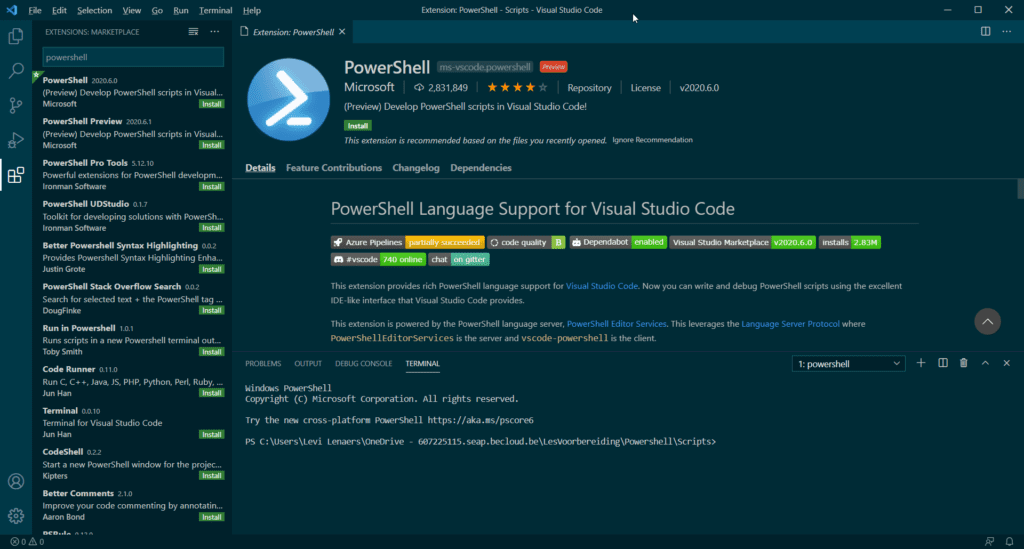Click the chat on gitter badge
The image size is (1024, 549).
pyautogui.click(x=459, y=259)
